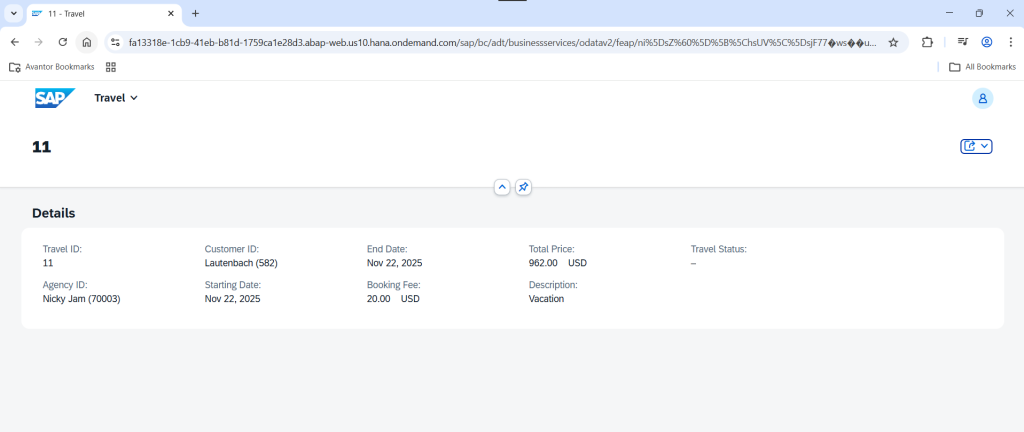
Task: Reload the current page
Action: pyautogui.click(x=63, y=42)
